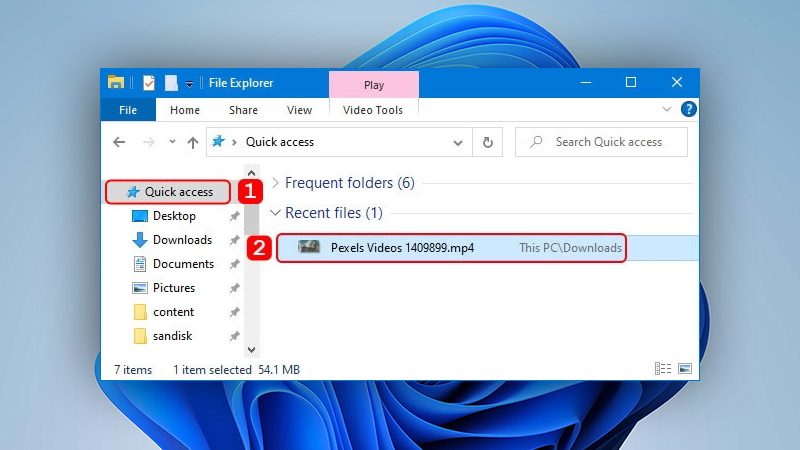Open Downloads in navigation pane
The height and width of the screenshot is (450, 800).
point(182,240)
